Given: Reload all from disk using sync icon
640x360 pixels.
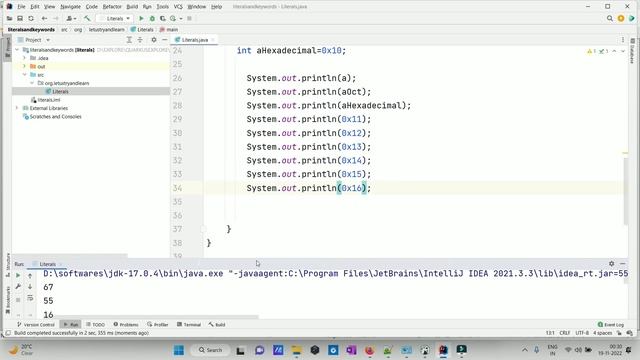Looking at the screenshot, I should [x=31, y=18].
